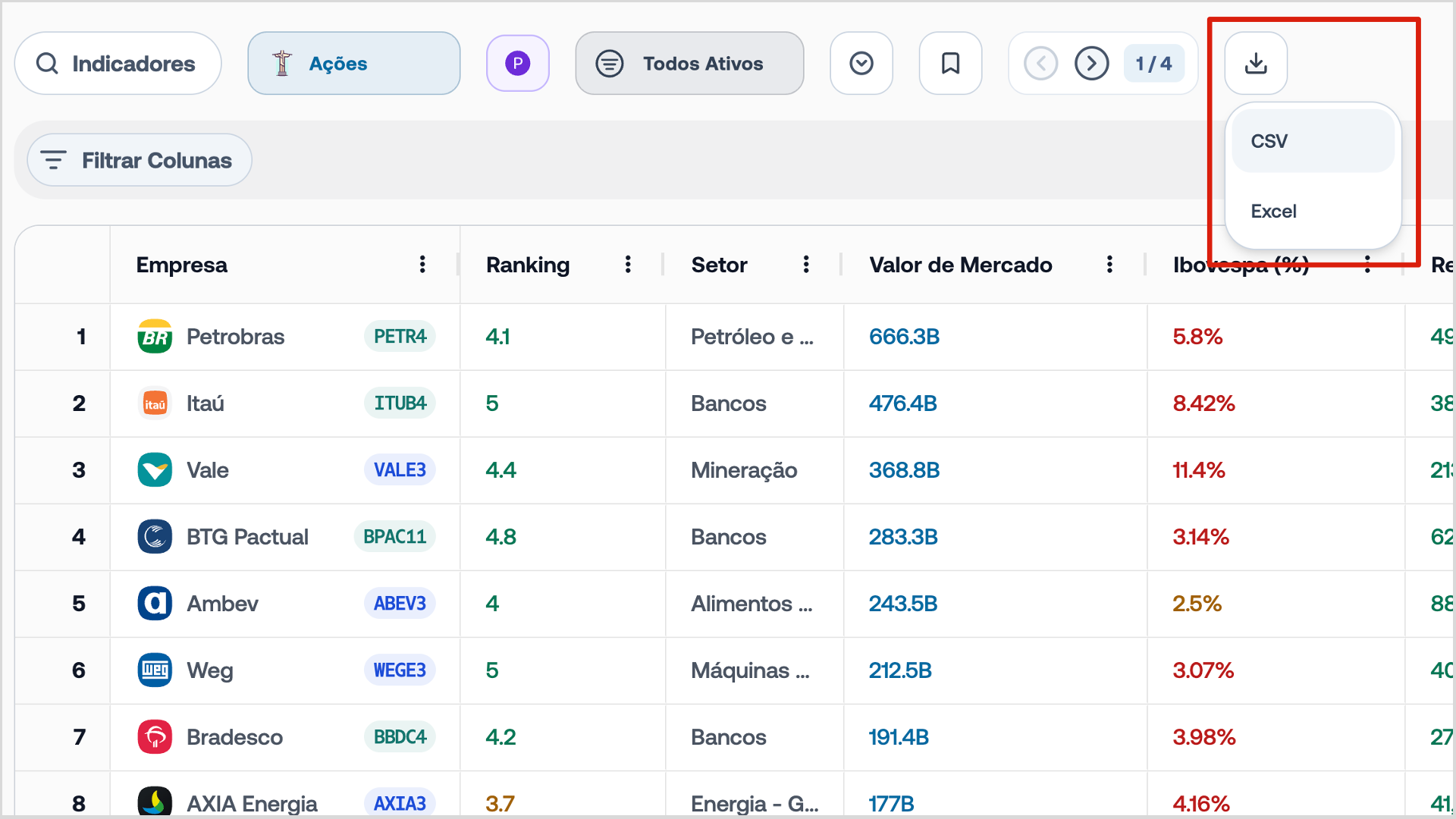This screenshot has height=819, width=1456.
Task: Go to previous page arrow
Action: pyautogui.click(x=1040, y=64)
